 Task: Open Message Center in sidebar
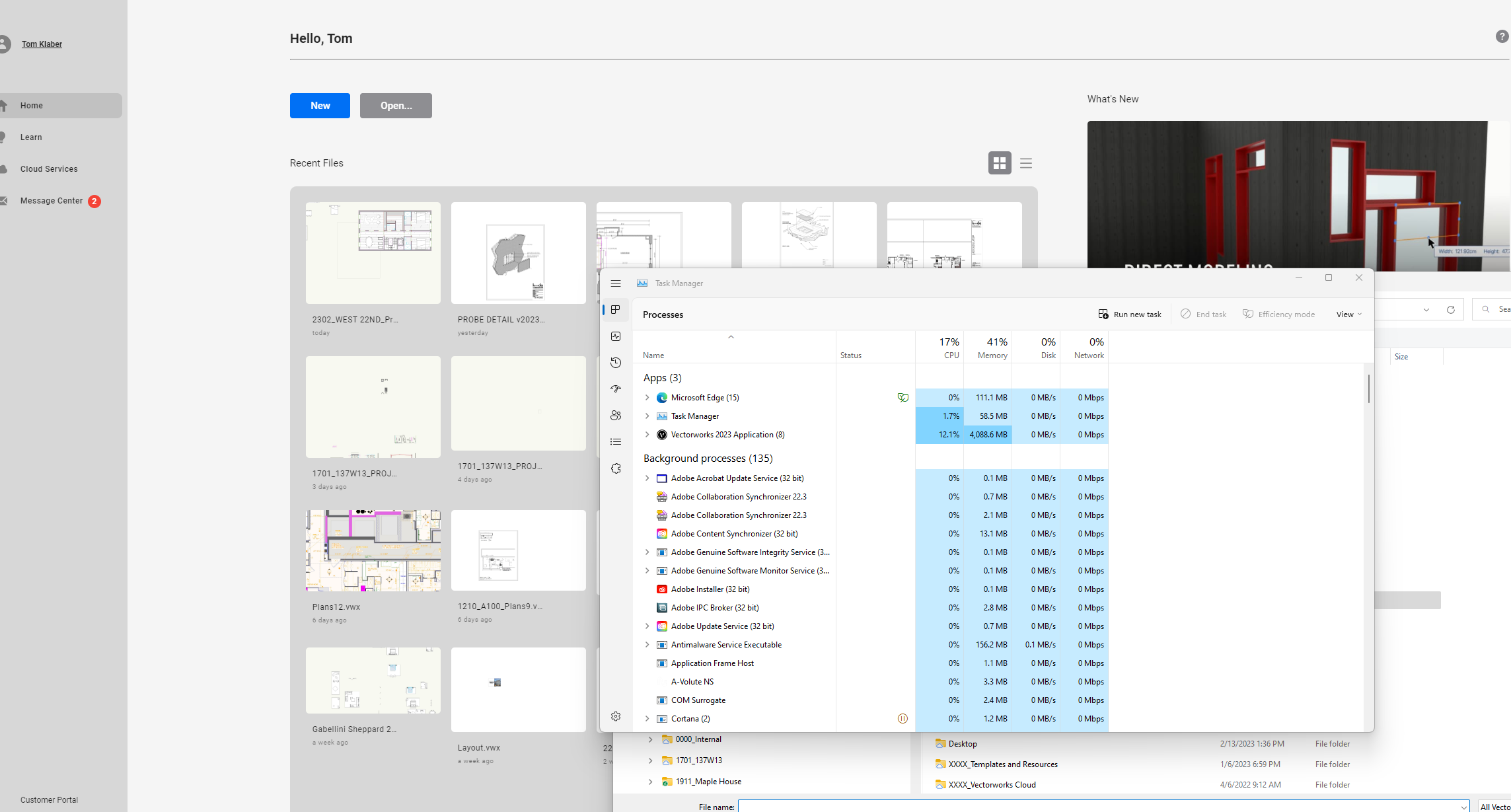52,201
